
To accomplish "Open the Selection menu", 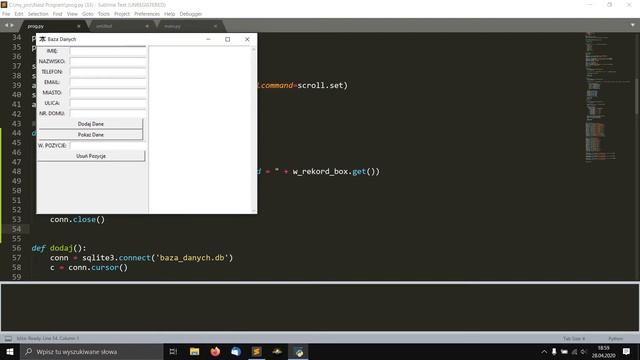I will [x=38, y=14].
